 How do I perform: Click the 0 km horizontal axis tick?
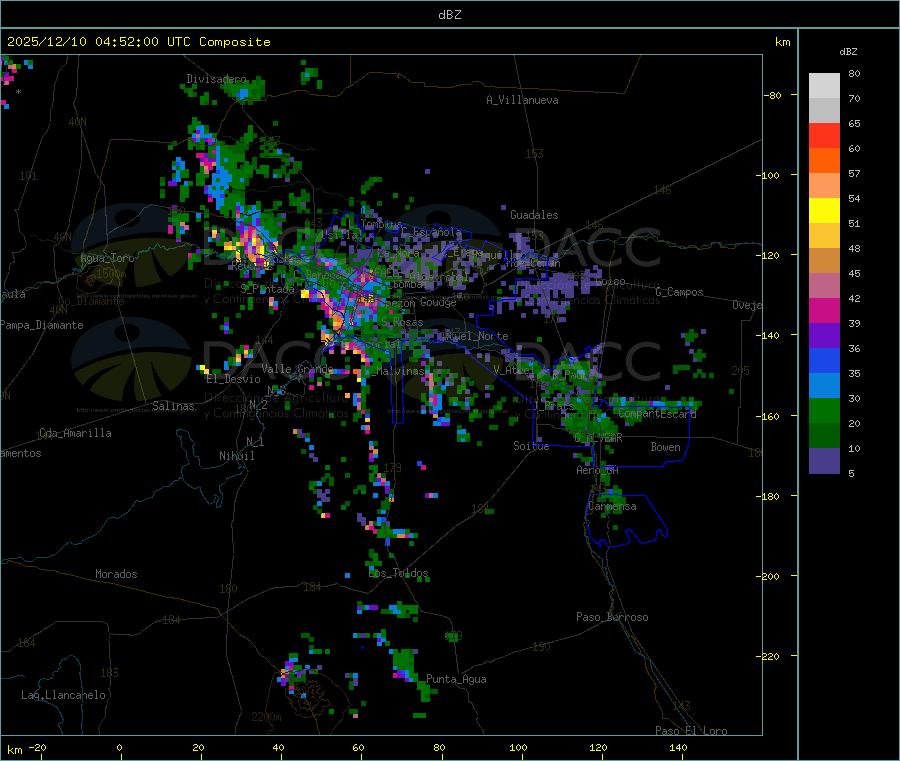point(119,747)
